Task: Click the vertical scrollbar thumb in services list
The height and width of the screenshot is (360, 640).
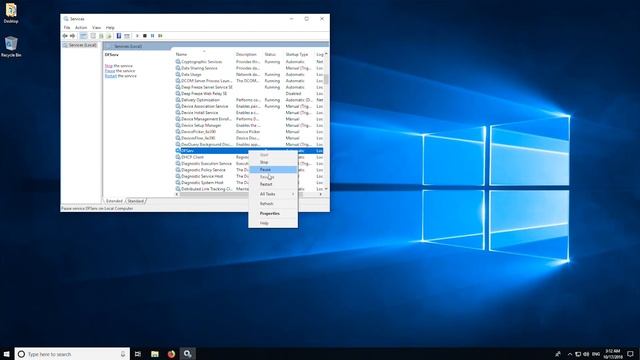Action: coord(326,79)
